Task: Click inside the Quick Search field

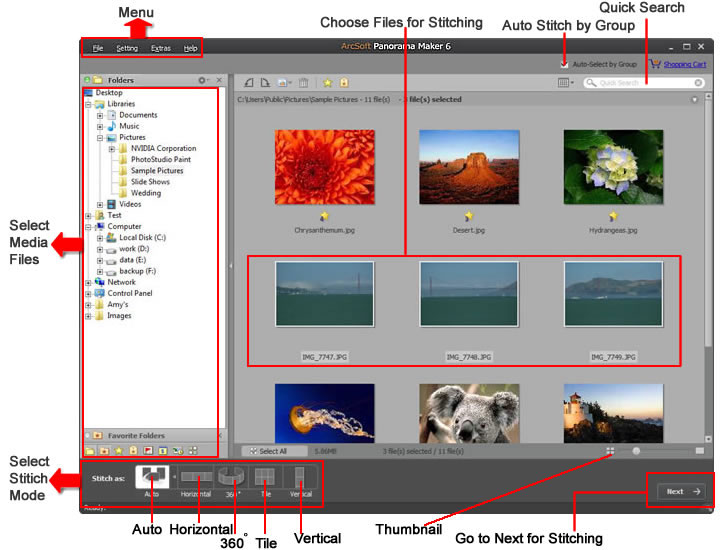Action: click(x=643, y=83)
